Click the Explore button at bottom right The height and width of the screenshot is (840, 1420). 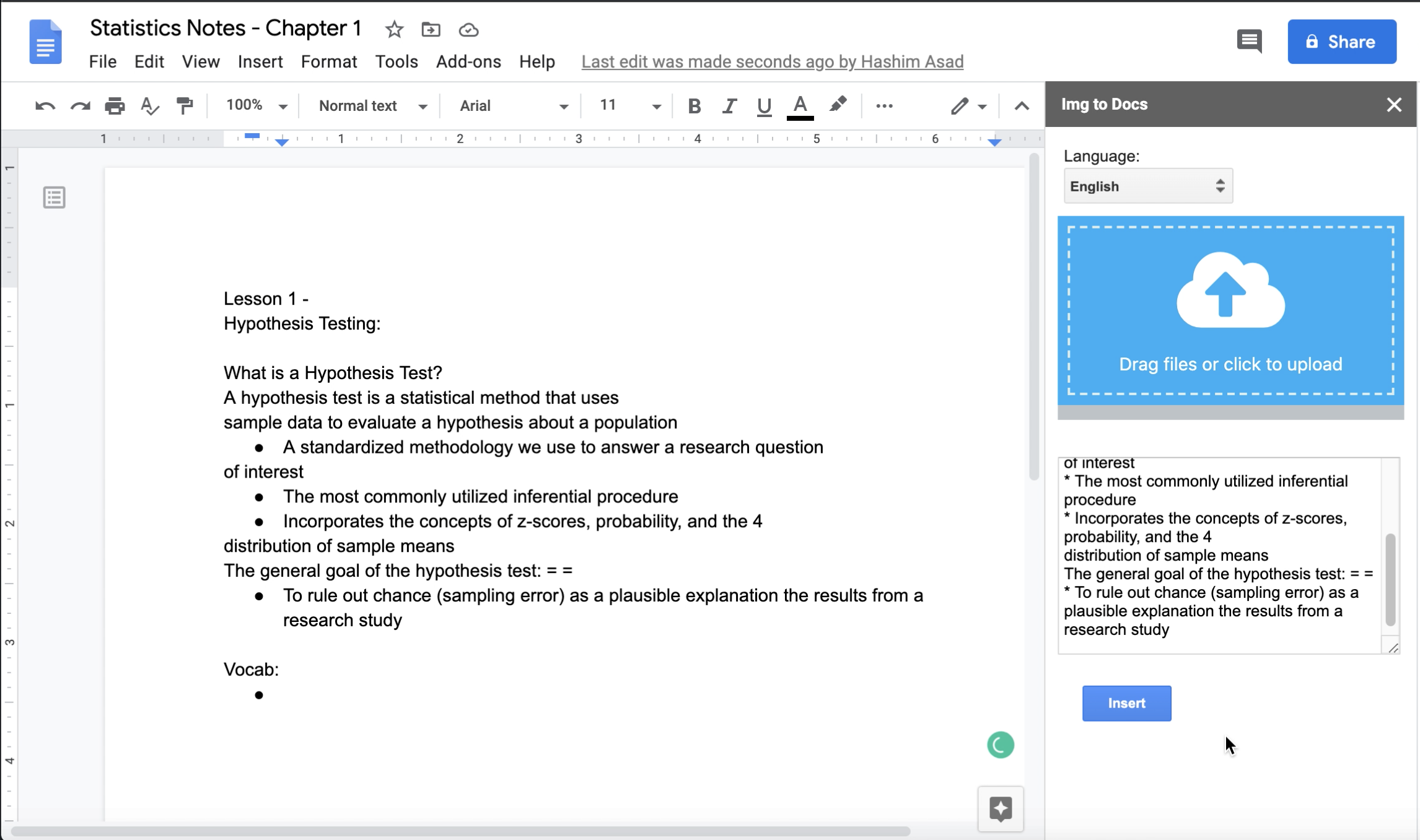pos(1001,808)
